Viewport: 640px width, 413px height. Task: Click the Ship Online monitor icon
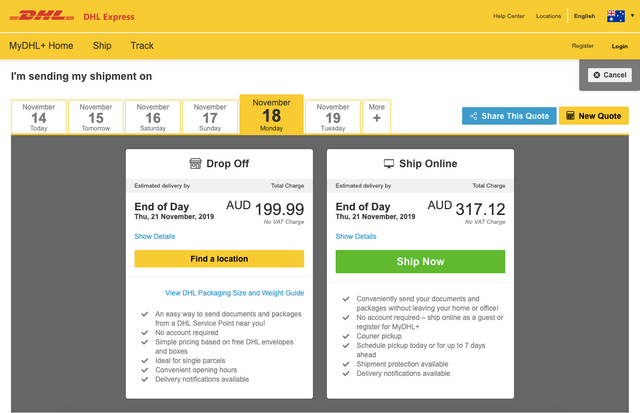point(389,164)
